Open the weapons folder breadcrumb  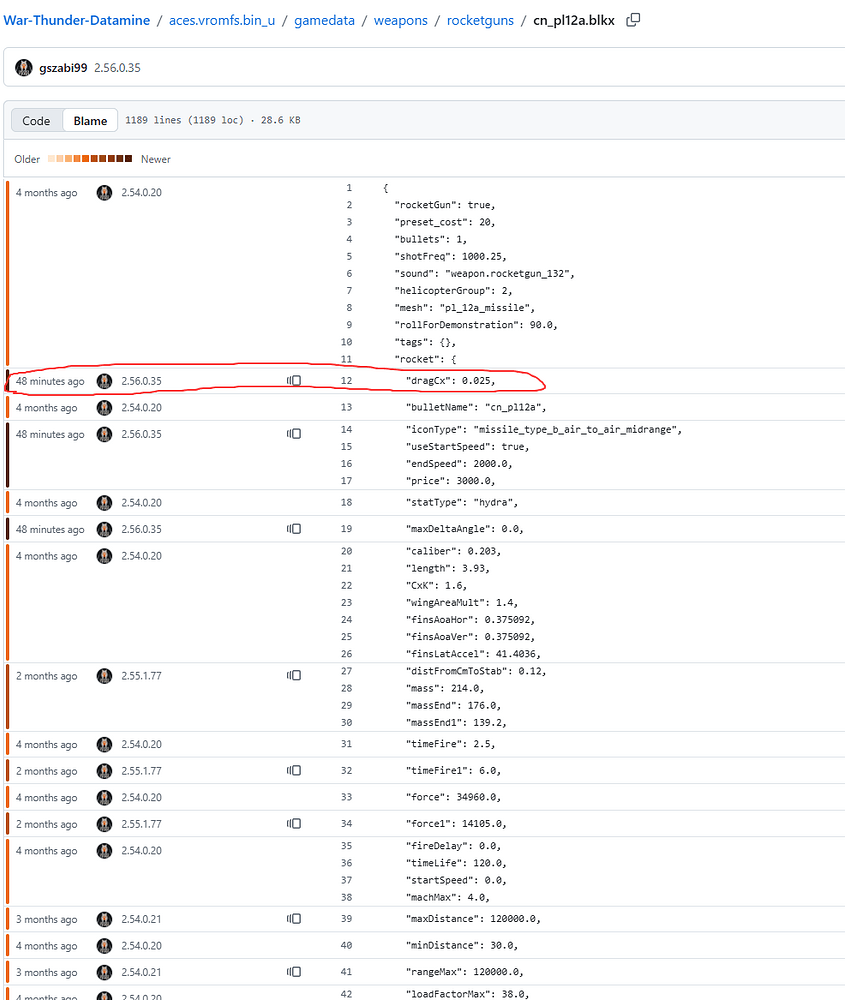(x=400, y=20)
